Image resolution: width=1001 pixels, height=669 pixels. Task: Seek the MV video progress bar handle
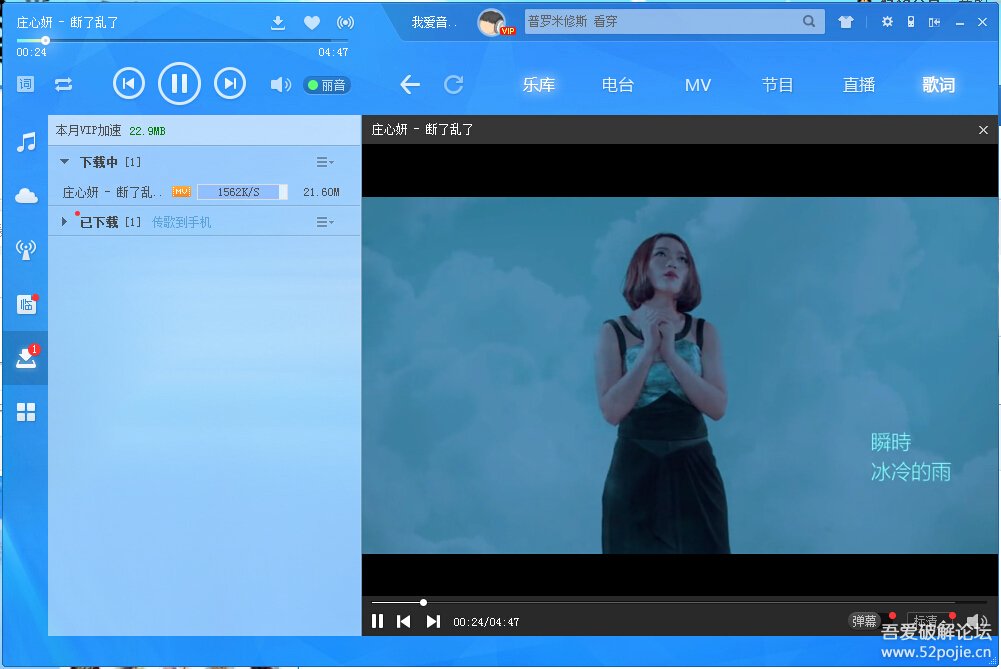(423, 602)
